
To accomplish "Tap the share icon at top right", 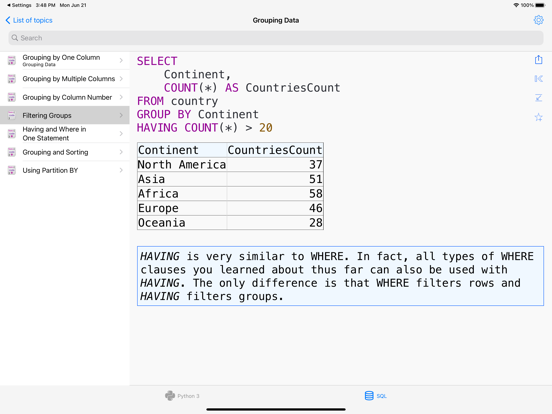I will 538,60.
